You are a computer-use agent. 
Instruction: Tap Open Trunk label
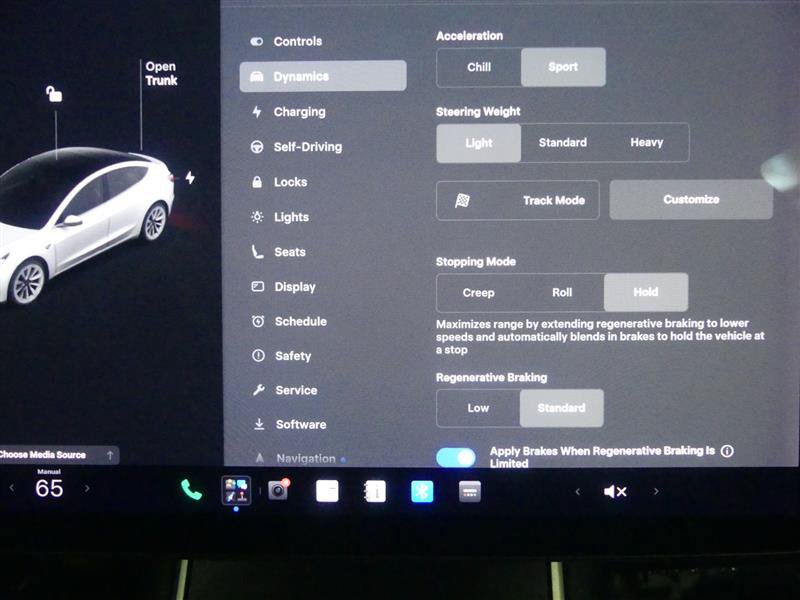click(161, 73)
